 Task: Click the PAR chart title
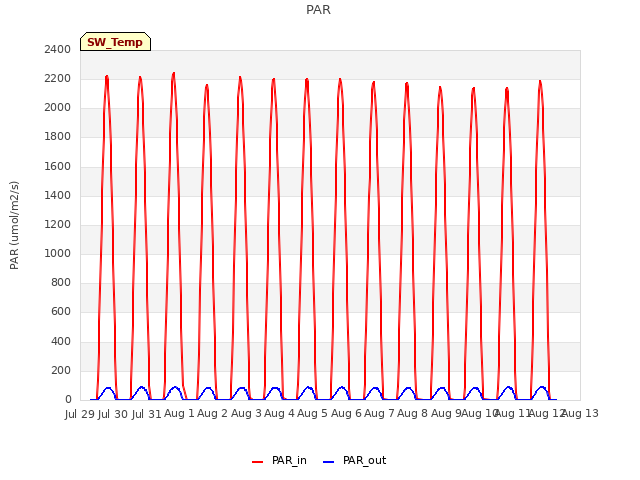pos(318,9)
